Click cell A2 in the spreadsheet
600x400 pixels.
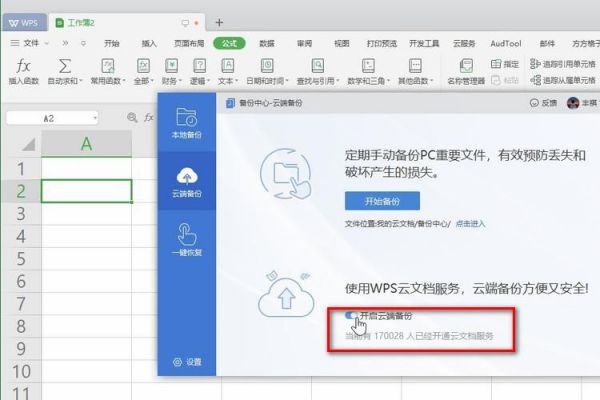(x=86, y=191)
